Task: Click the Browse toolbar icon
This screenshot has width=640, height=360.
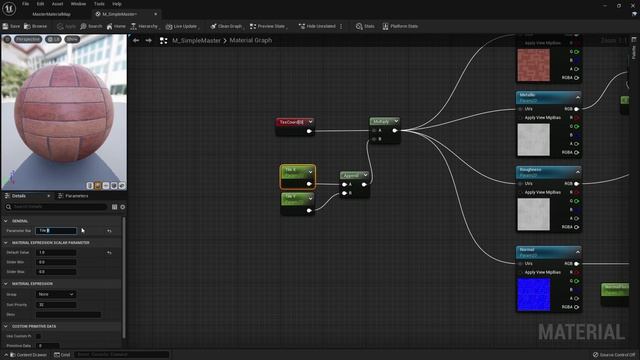Action: pyautogui.click(x=36, y=26)
